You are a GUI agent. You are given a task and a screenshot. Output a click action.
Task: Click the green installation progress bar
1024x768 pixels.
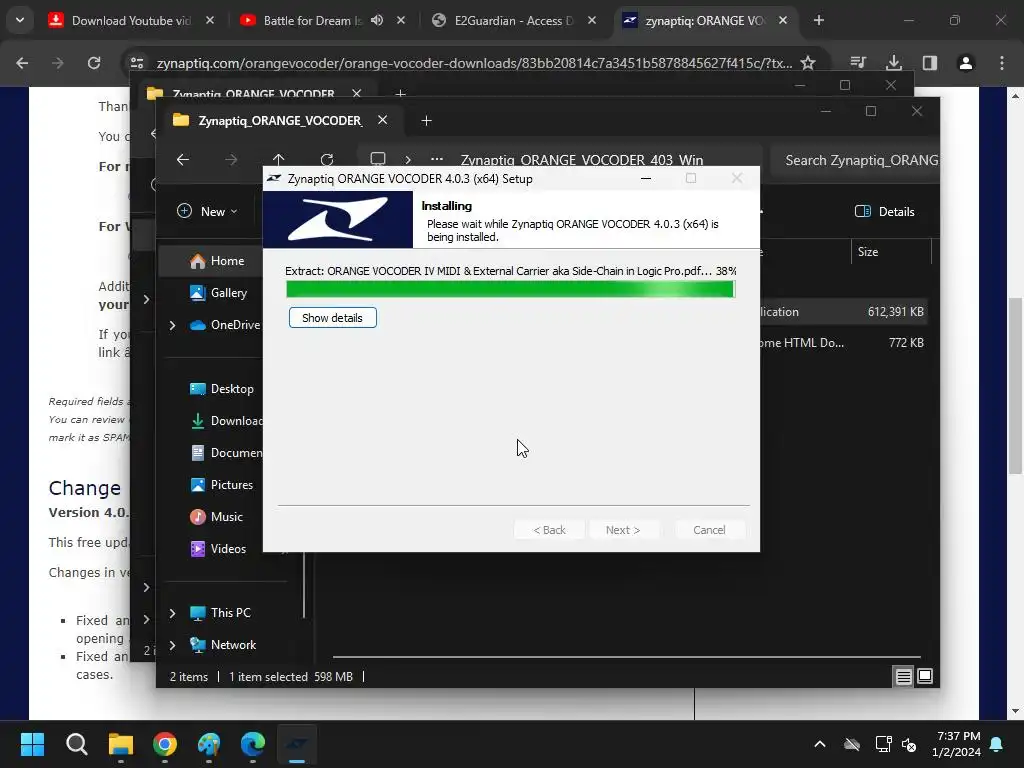pos(510,289)
